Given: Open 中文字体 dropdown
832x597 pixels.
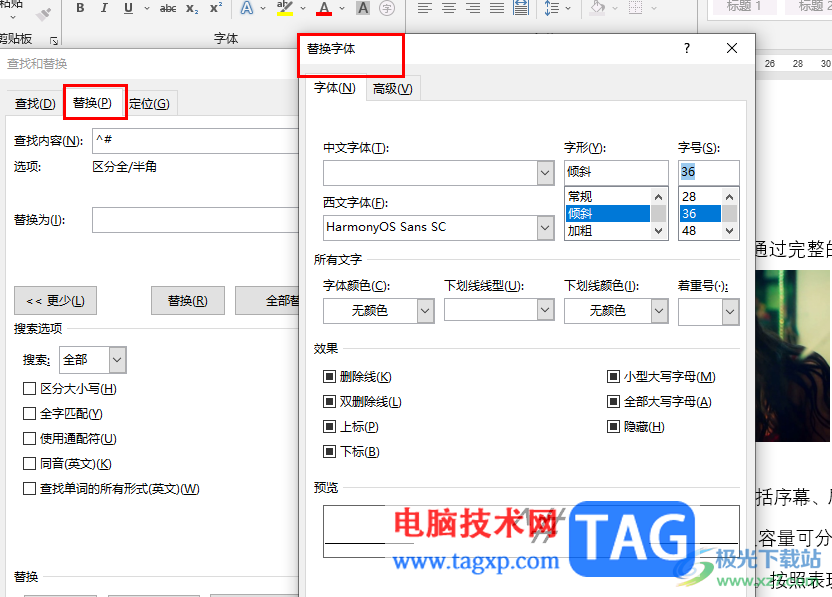Looking at the screenshot, I should (x=545, y=173).
